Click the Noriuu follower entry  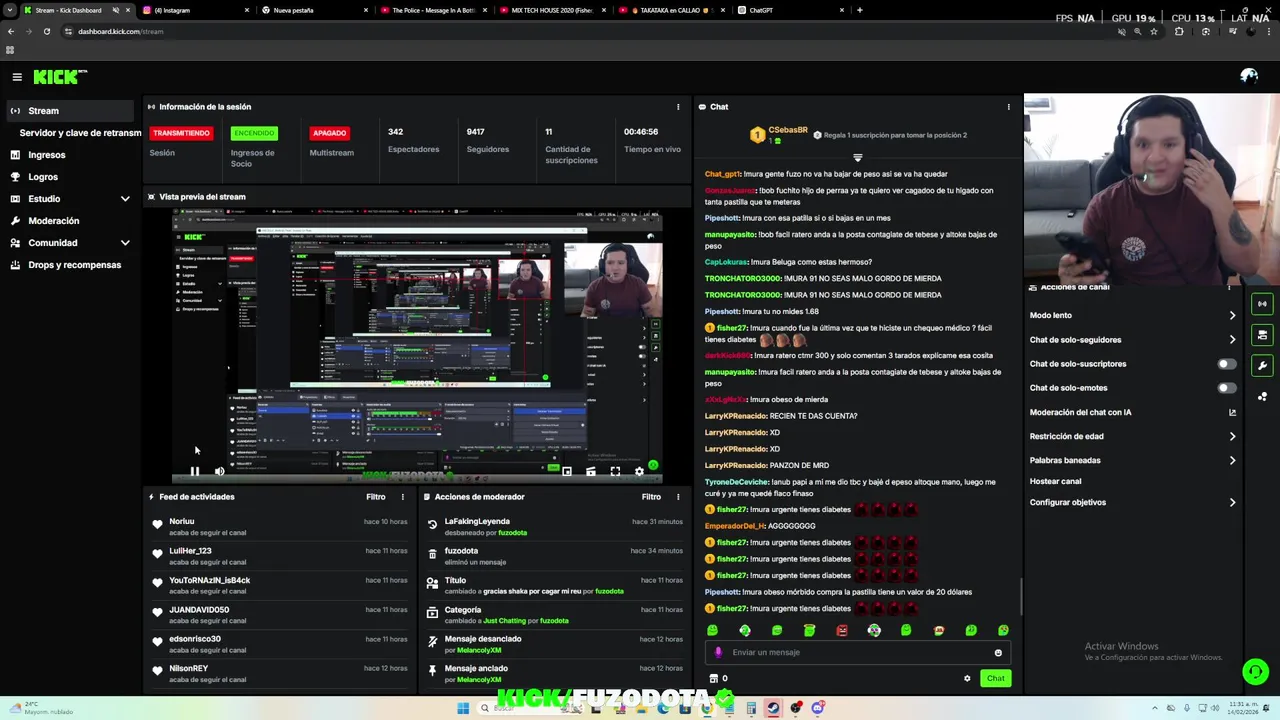[x=279, y=527]
